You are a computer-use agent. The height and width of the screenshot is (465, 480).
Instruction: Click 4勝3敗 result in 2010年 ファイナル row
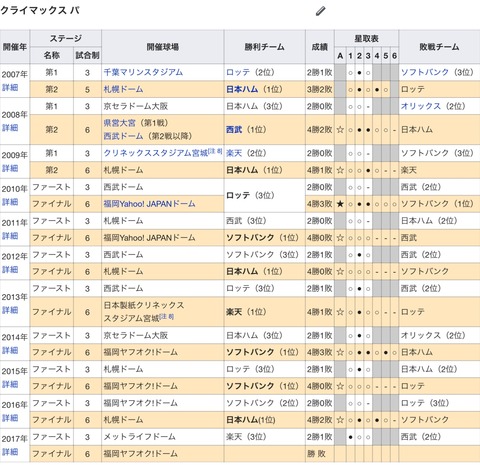(320, 204)
